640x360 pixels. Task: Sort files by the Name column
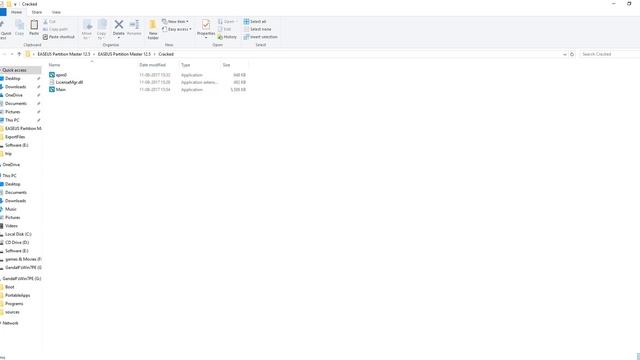tap(54, 65)
